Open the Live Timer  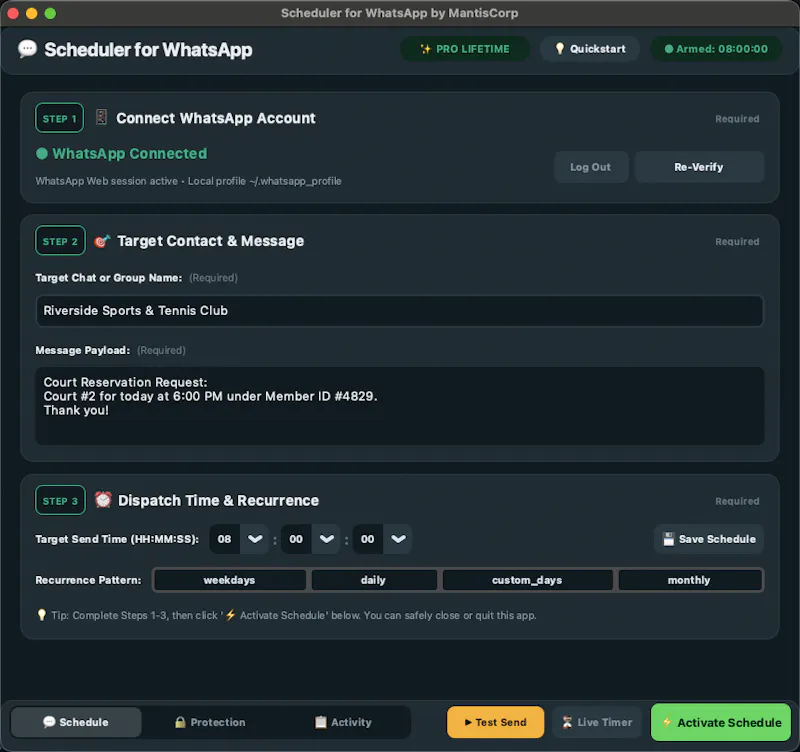[597, 722]
